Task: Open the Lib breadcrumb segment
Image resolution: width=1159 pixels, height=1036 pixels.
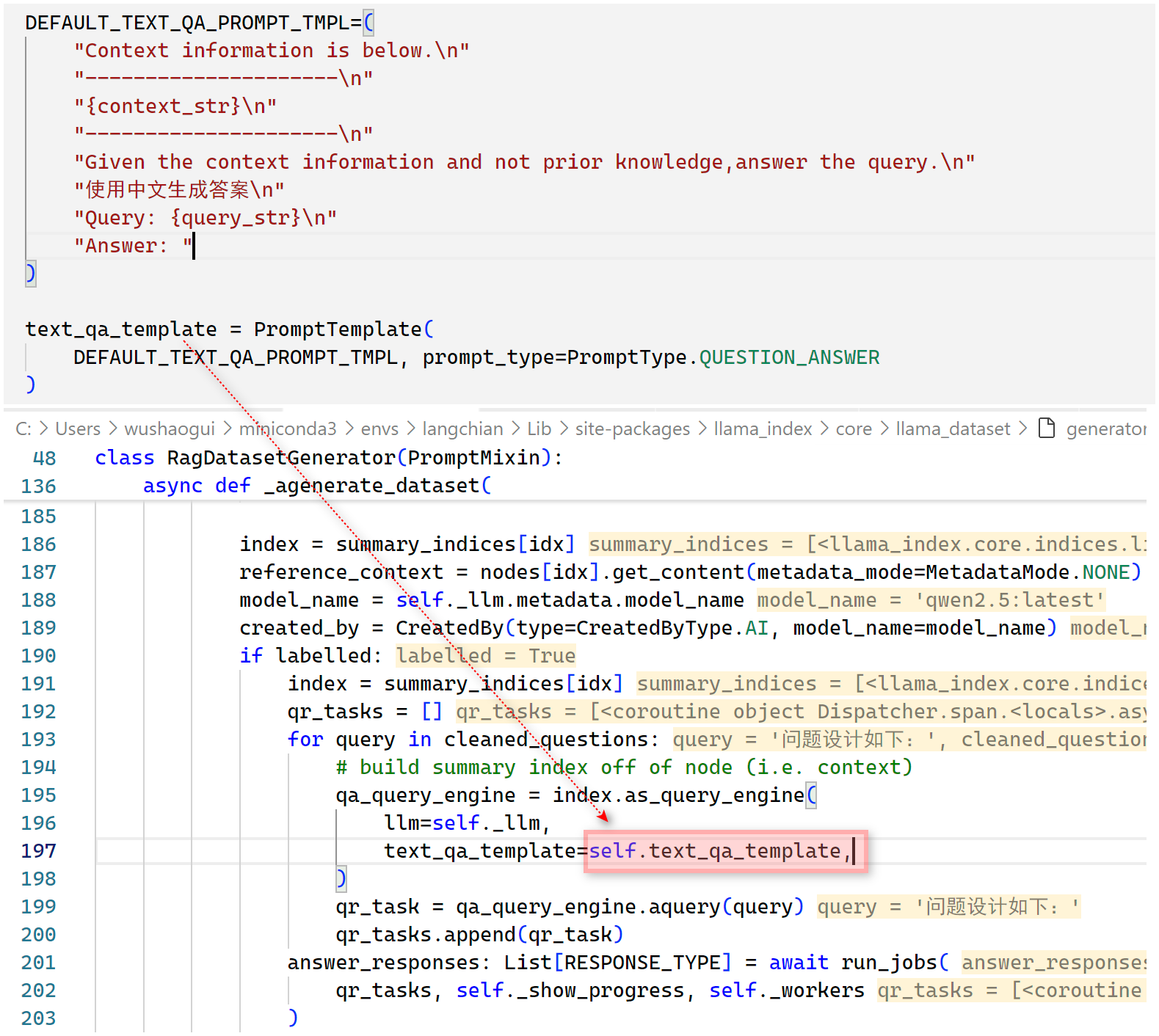Action: 539,428
